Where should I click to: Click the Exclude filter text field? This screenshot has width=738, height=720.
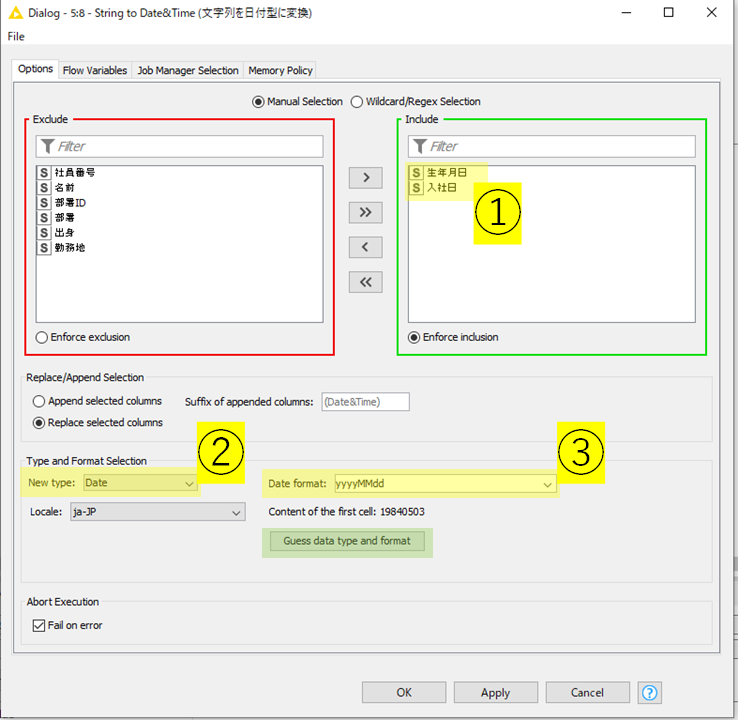click(180, 146)
